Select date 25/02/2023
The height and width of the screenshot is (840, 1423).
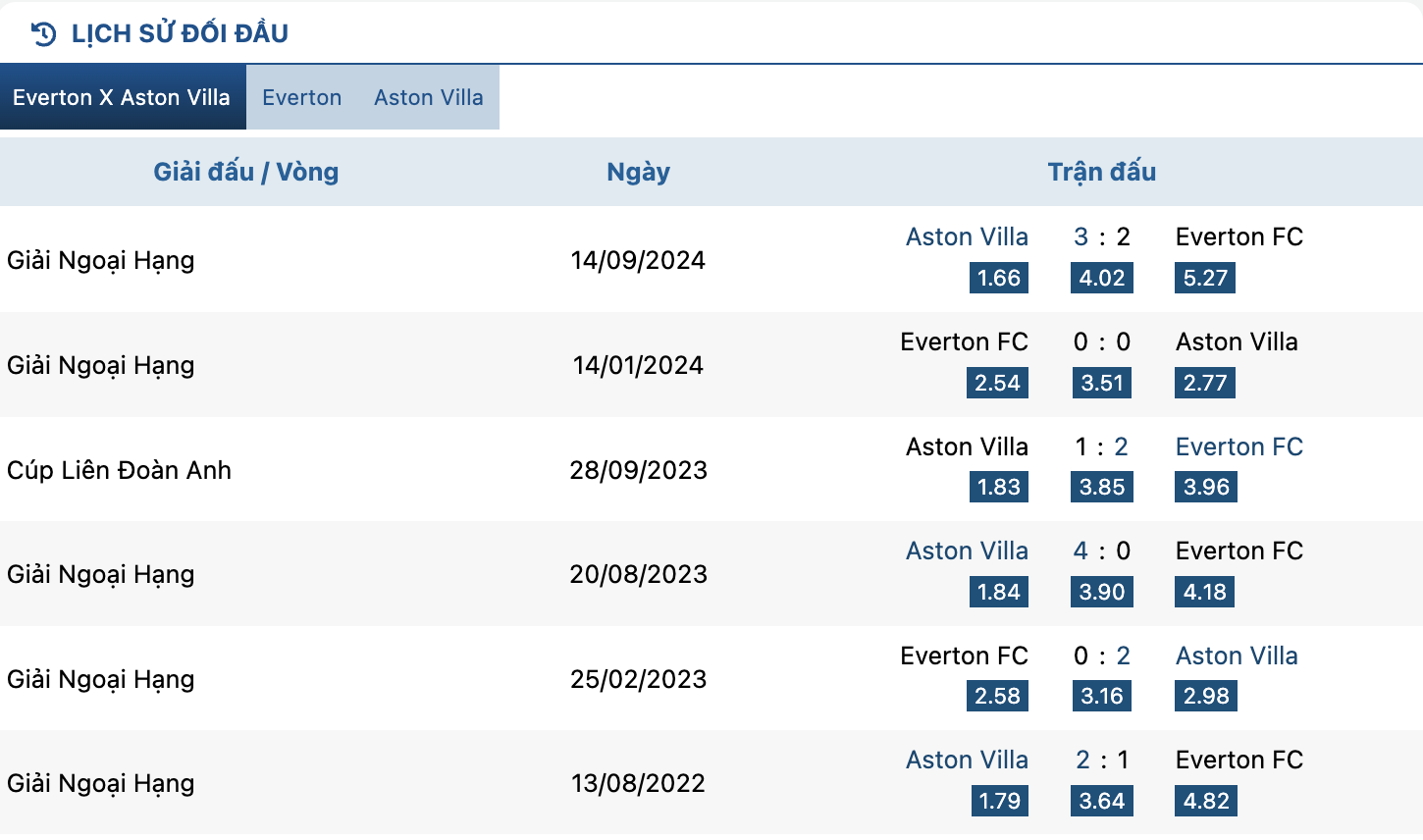click(639, 679)
